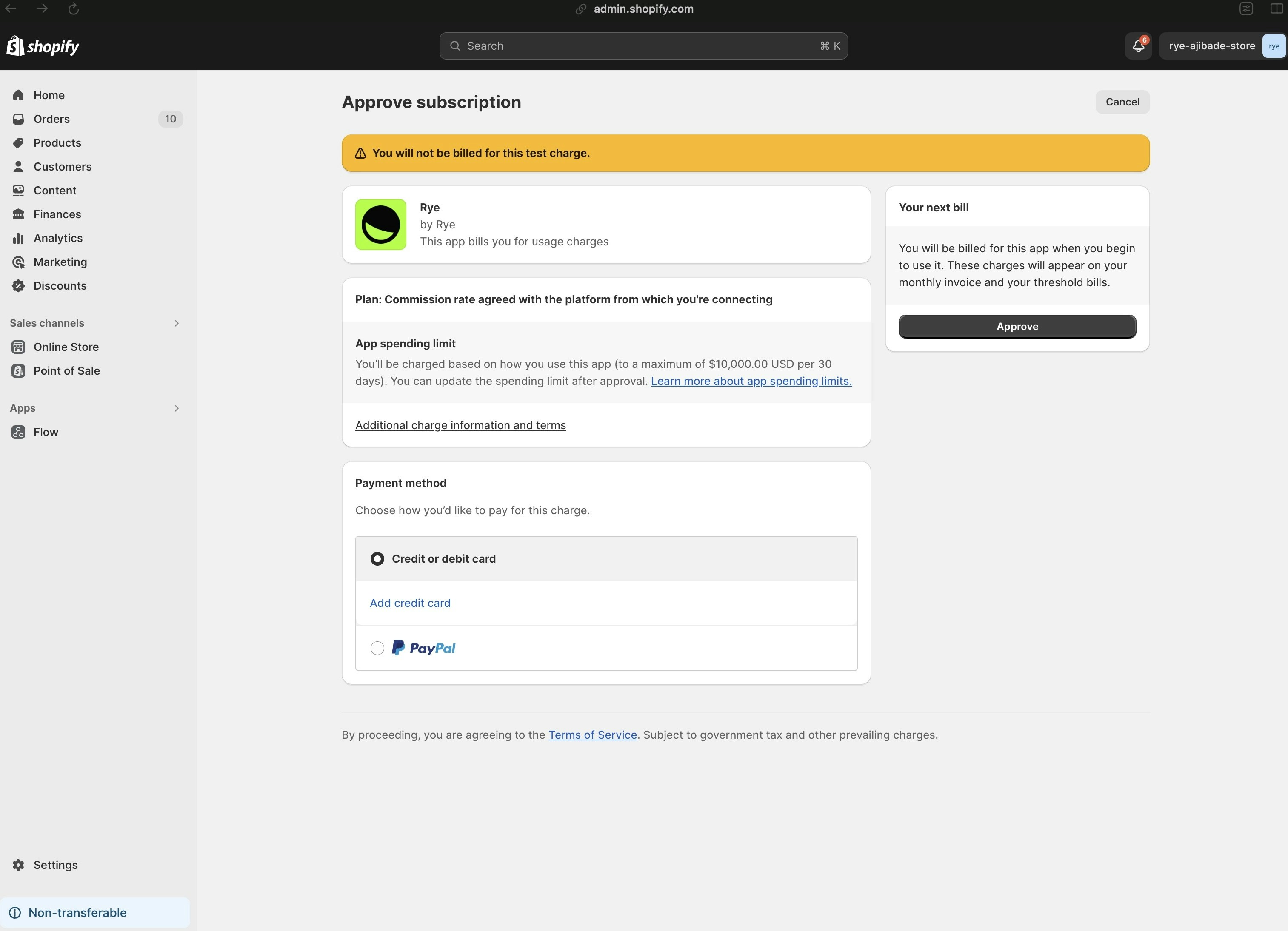
Task: Click the PayPal logo
Action: point(424,648)
